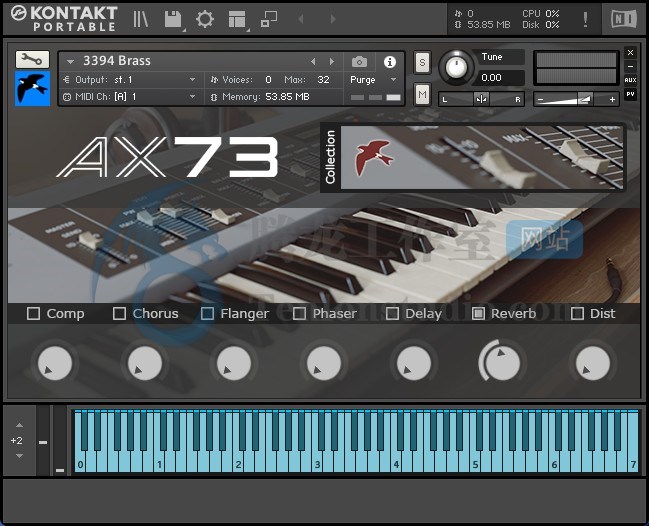
Task: Click the Collection tab label
Action: (x=330, y=157)
